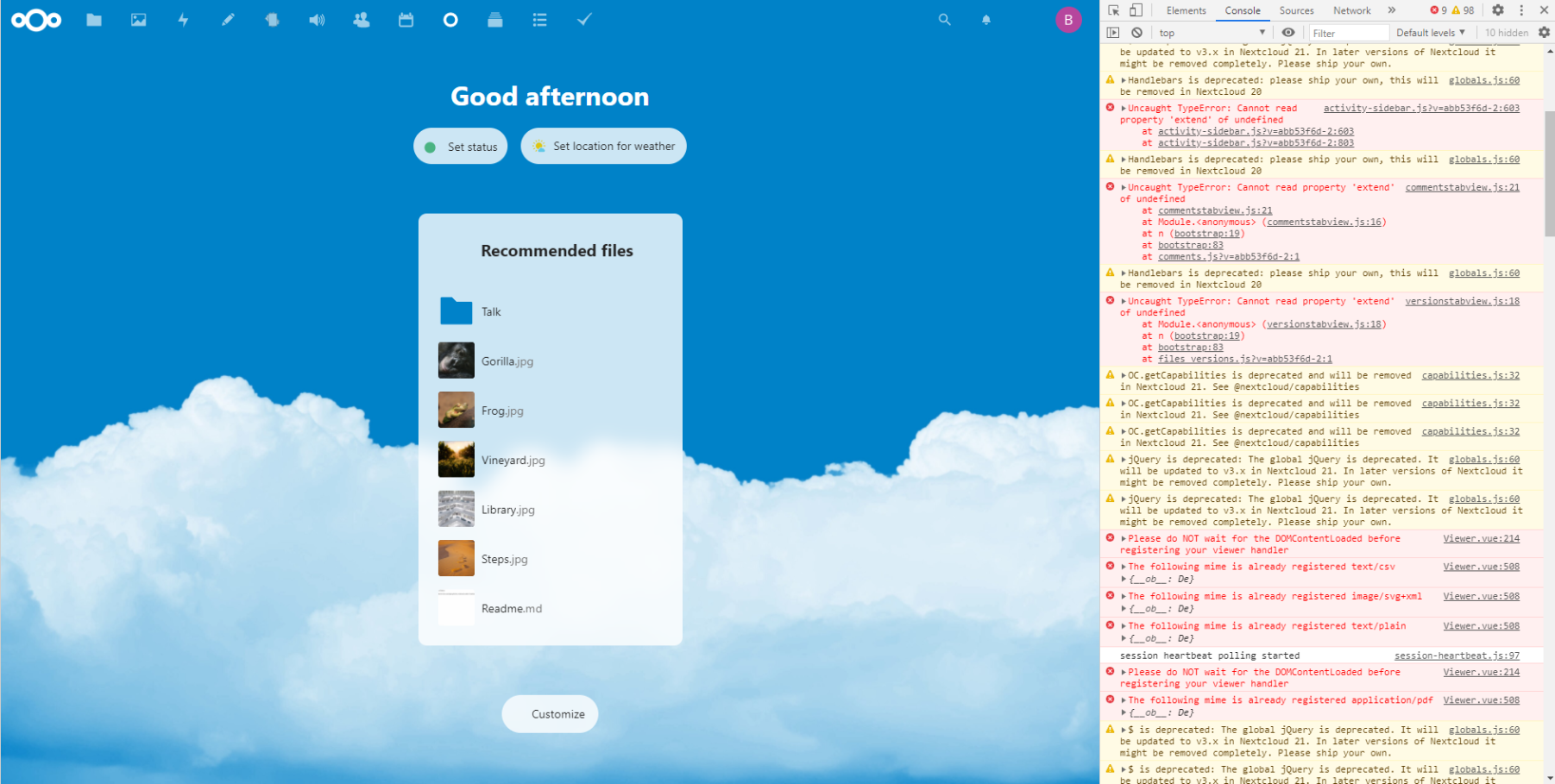Toggle device toolbar in DevTools
This screenshot has width=1555, height=784.
click(1136, 10)
